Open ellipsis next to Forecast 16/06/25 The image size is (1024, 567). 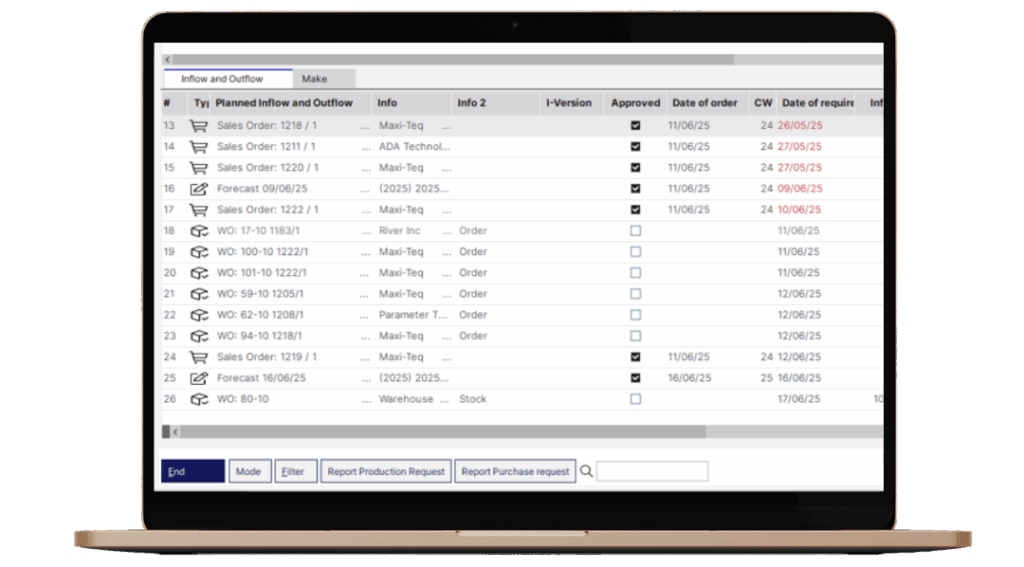[366, 378]
